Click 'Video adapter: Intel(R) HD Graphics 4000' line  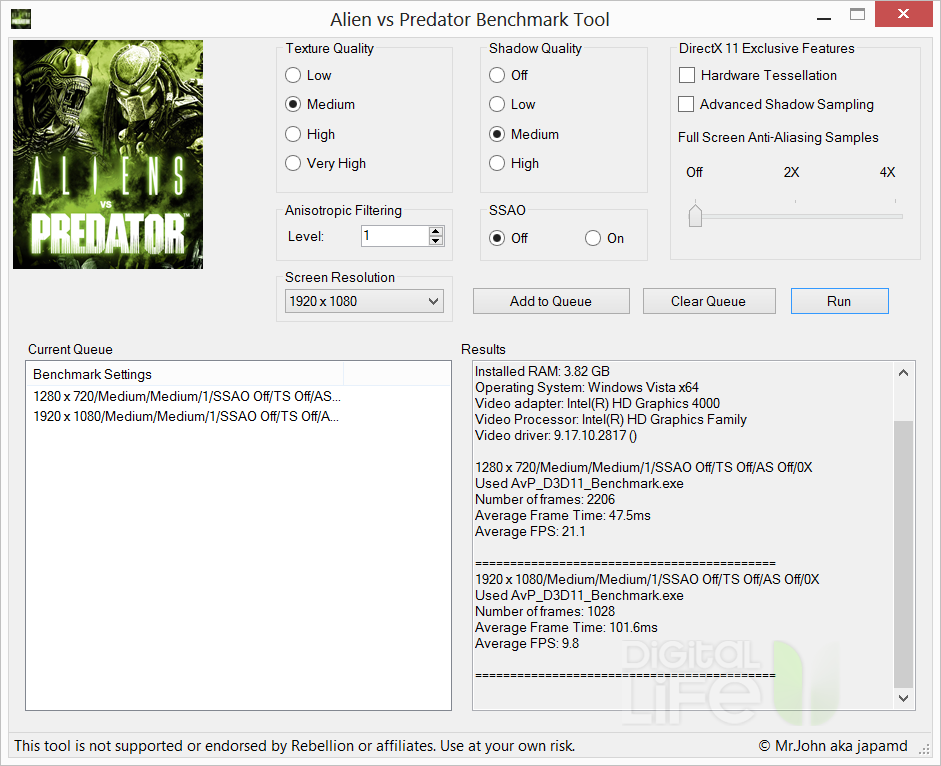coord(597,403)
